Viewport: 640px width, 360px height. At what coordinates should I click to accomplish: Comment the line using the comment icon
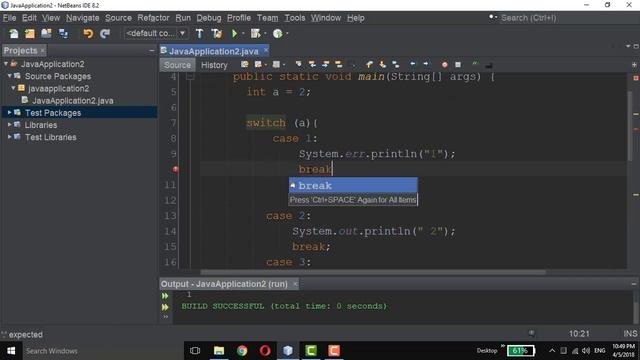coord(475,64)
